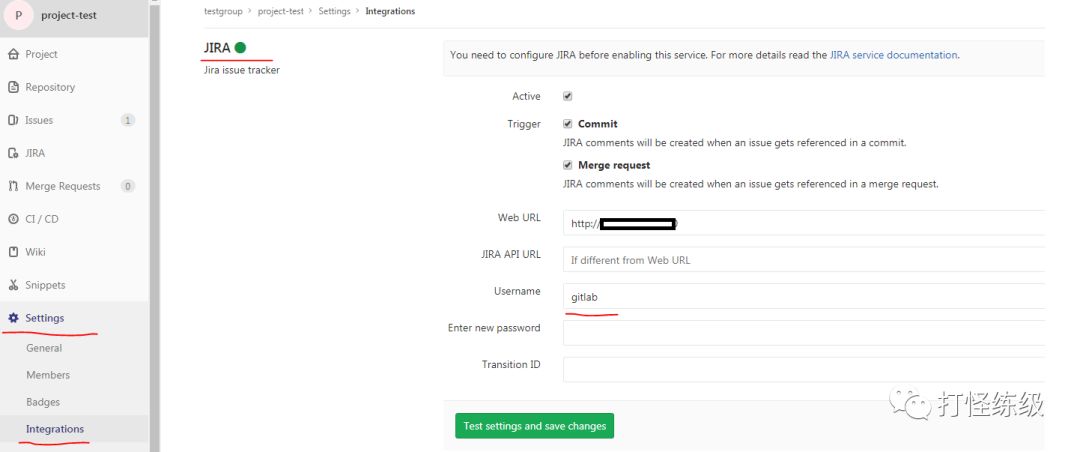Click the Web URL input field
Screen dimensions: 1080x452
[x=804, y=223]
